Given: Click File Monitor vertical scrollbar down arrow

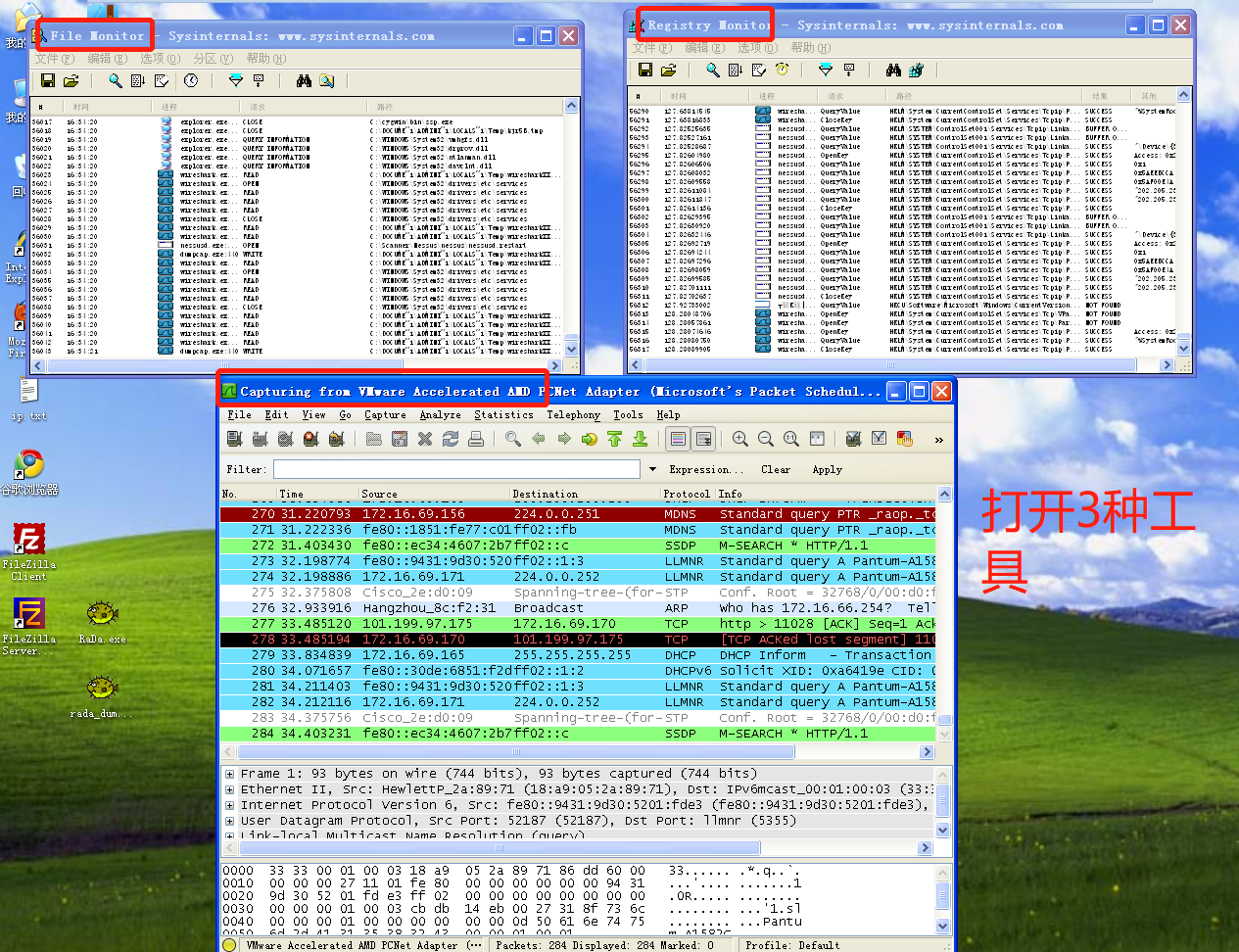Looking at the screenshot, I should pos(573,349).
